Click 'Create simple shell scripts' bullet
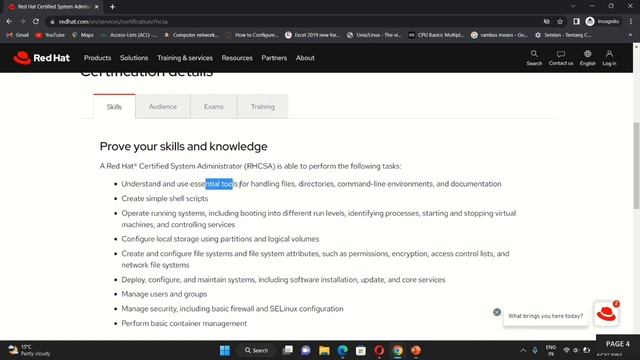The image size is (640, 360). [x=164, y=198]
